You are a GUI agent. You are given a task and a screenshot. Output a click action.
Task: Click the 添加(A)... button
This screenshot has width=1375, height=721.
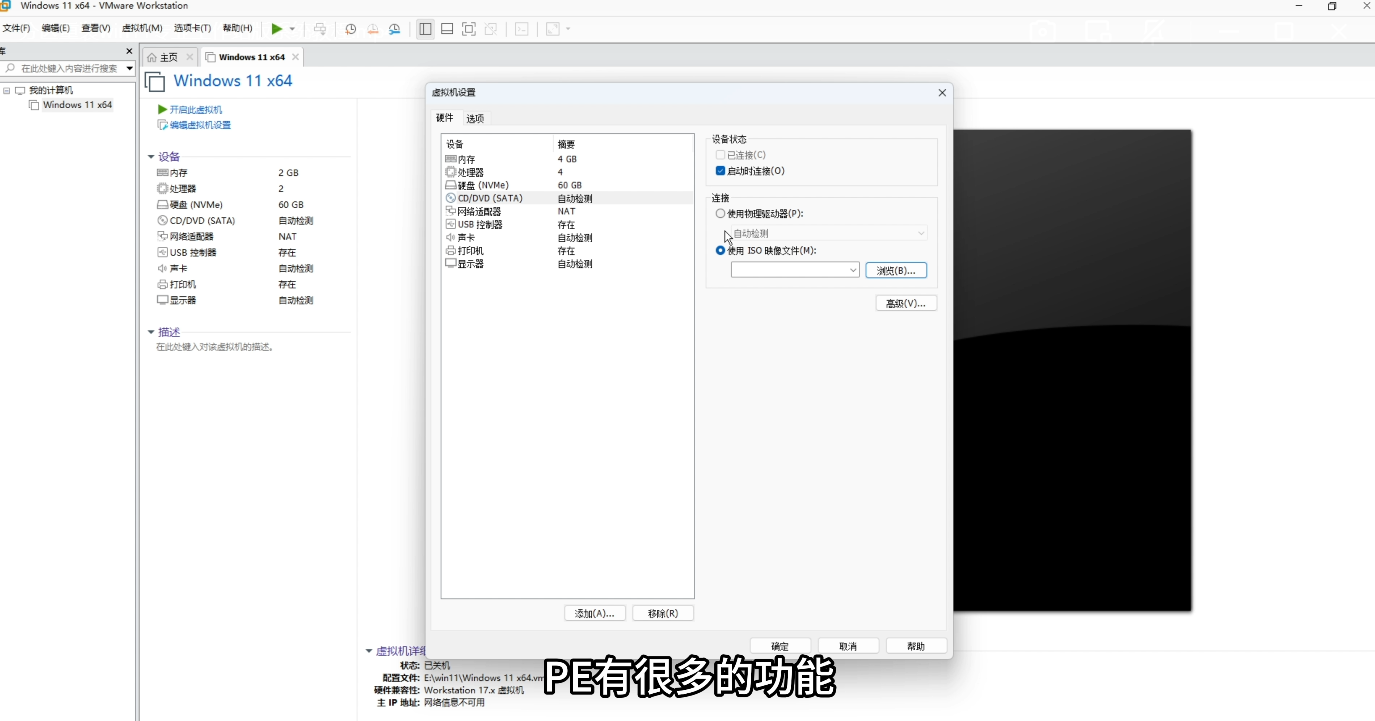pos(595,613)
